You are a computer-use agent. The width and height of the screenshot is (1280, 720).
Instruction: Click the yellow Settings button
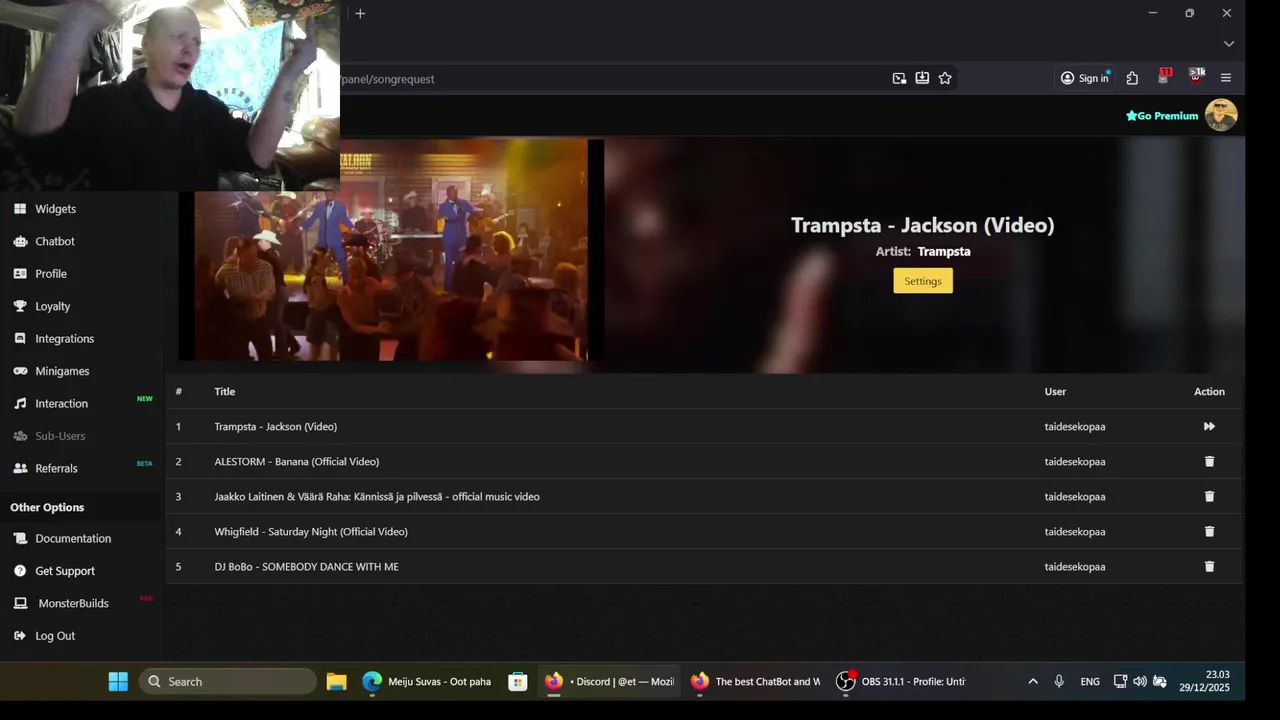[923, 281]
